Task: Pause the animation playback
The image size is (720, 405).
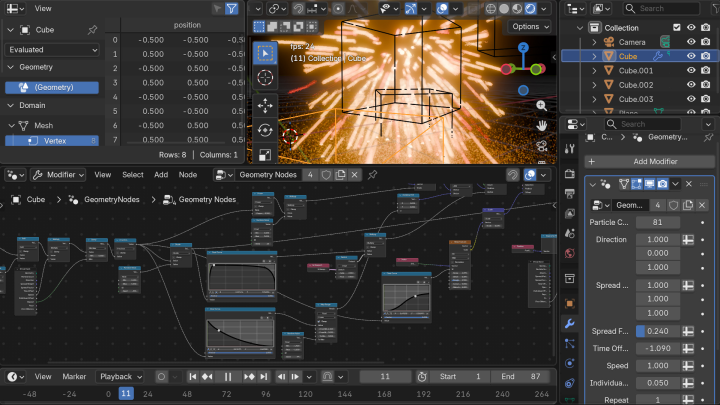Action: (228, 377)
